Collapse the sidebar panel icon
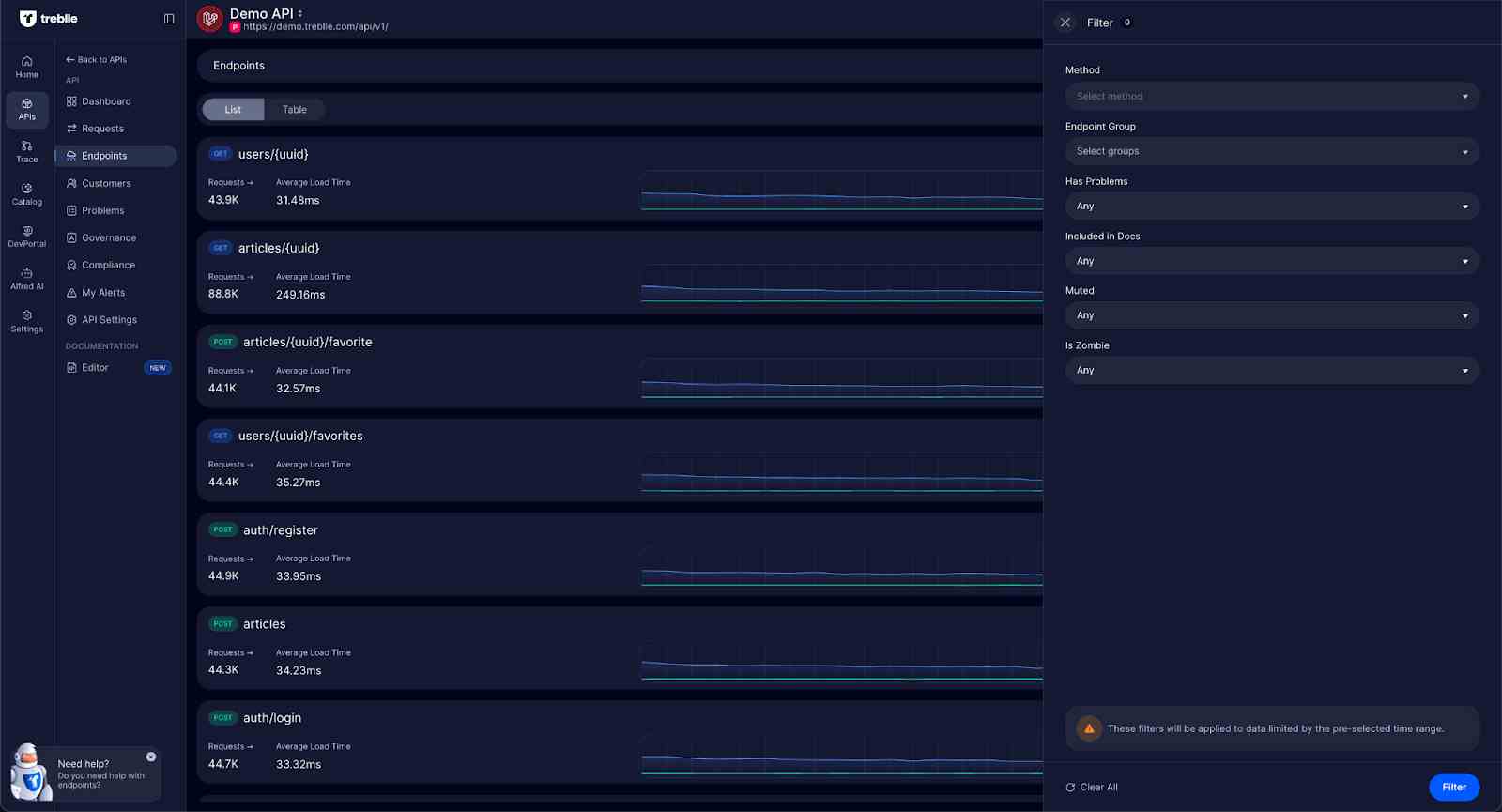The image size is (1502, 812). point(169,19)
